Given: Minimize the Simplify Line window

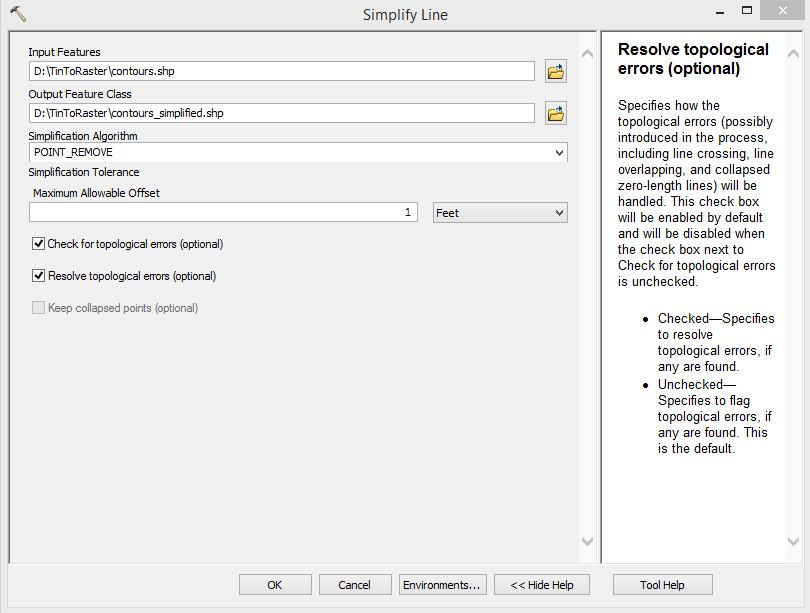Looking at the screenshot, I should (719, 12).
